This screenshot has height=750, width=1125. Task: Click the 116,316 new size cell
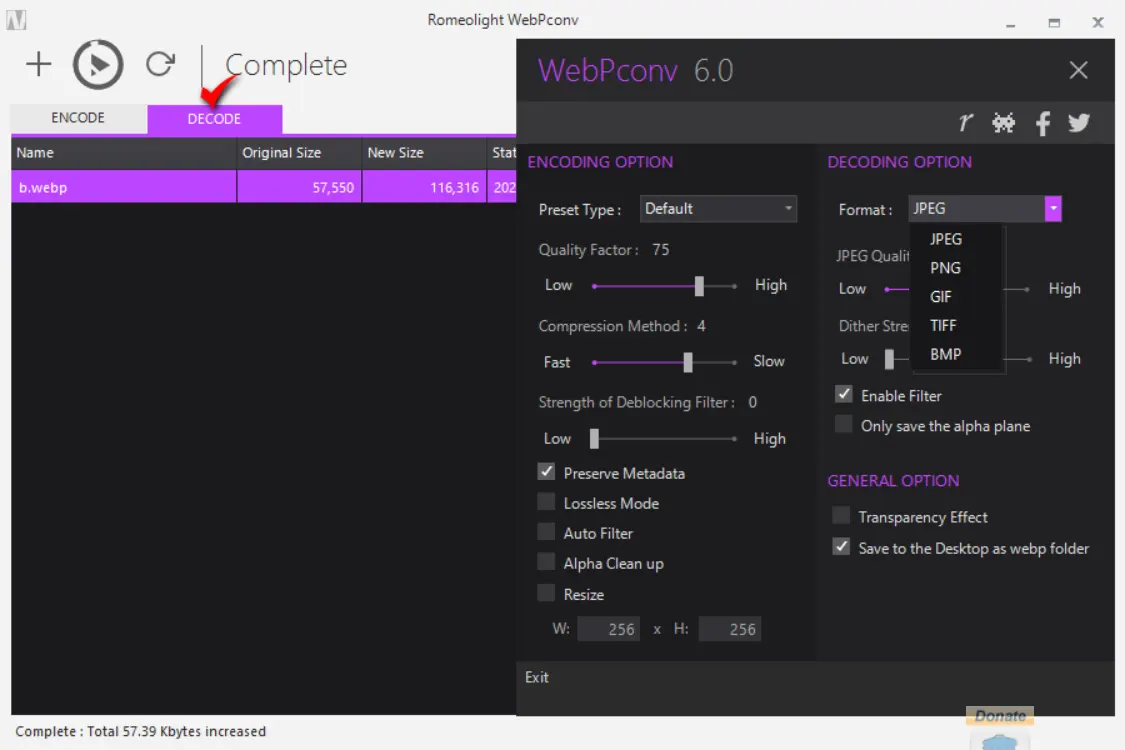coord(424,187)
